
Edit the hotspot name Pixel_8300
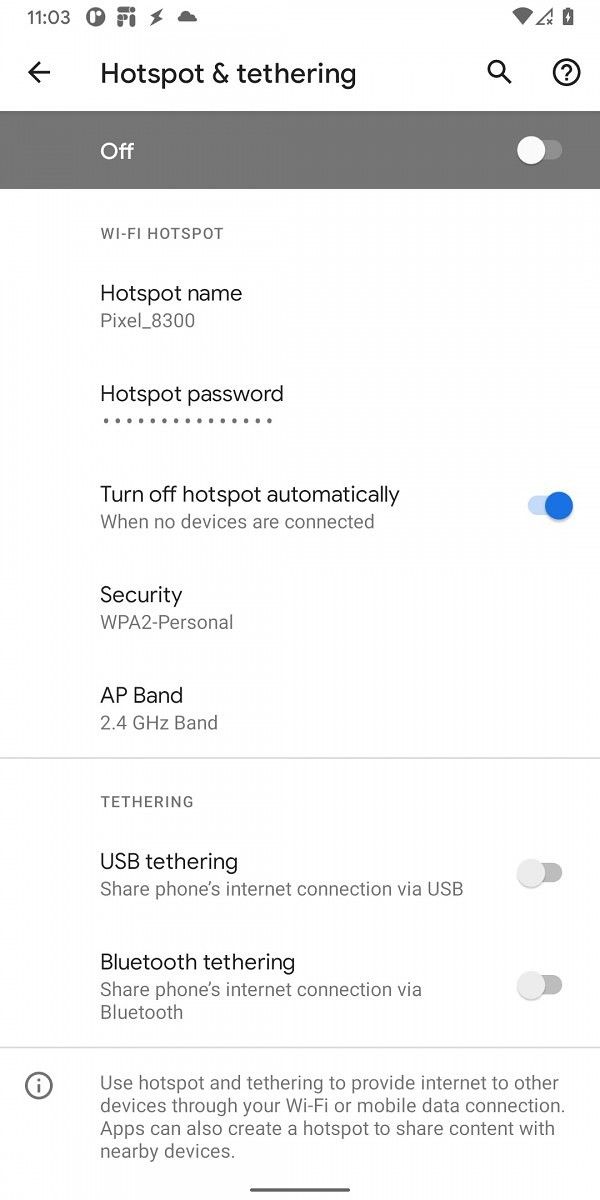coord(300,304)
